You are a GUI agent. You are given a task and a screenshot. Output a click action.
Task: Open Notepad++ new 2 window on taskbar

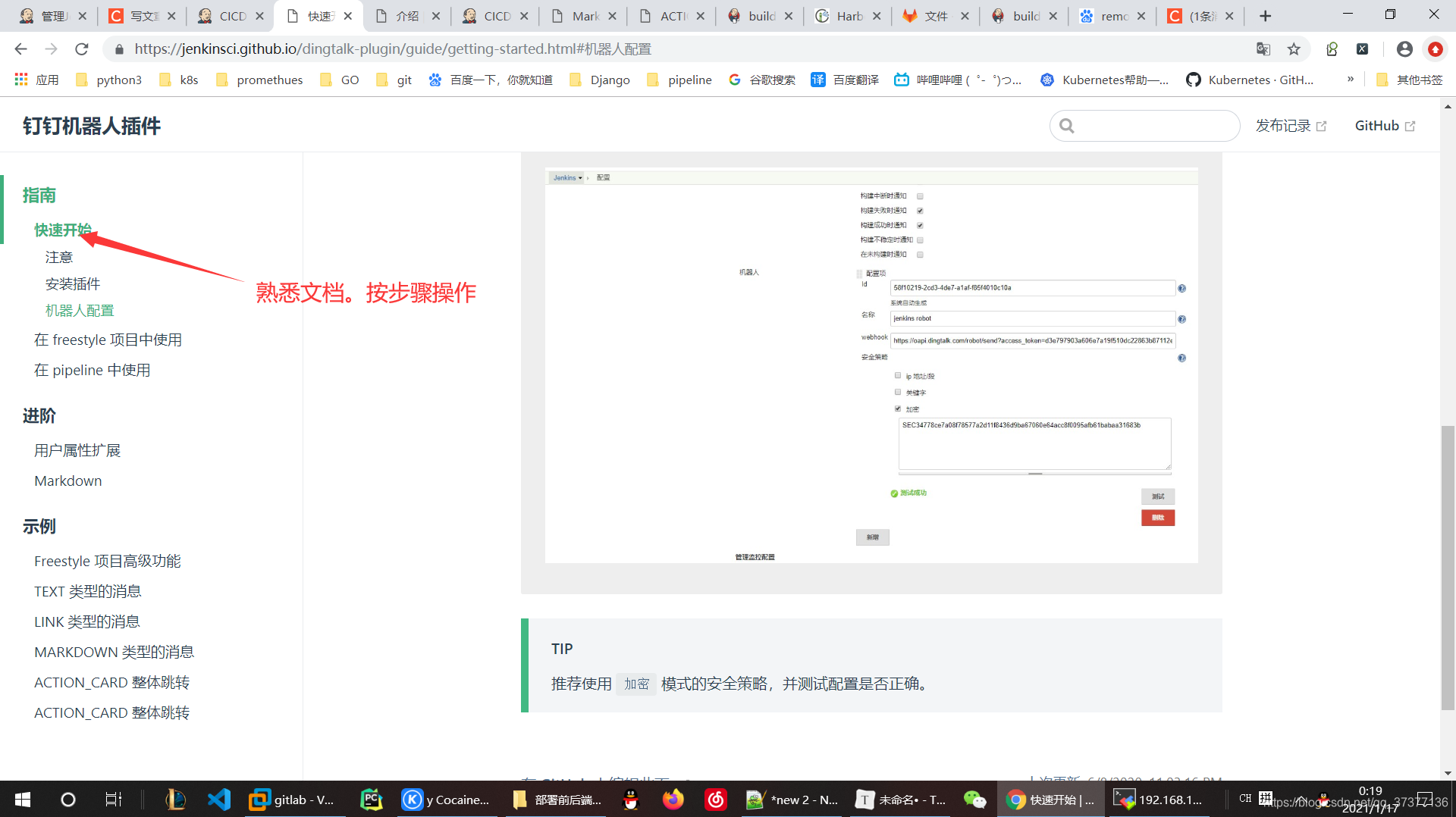pos(793,800)
